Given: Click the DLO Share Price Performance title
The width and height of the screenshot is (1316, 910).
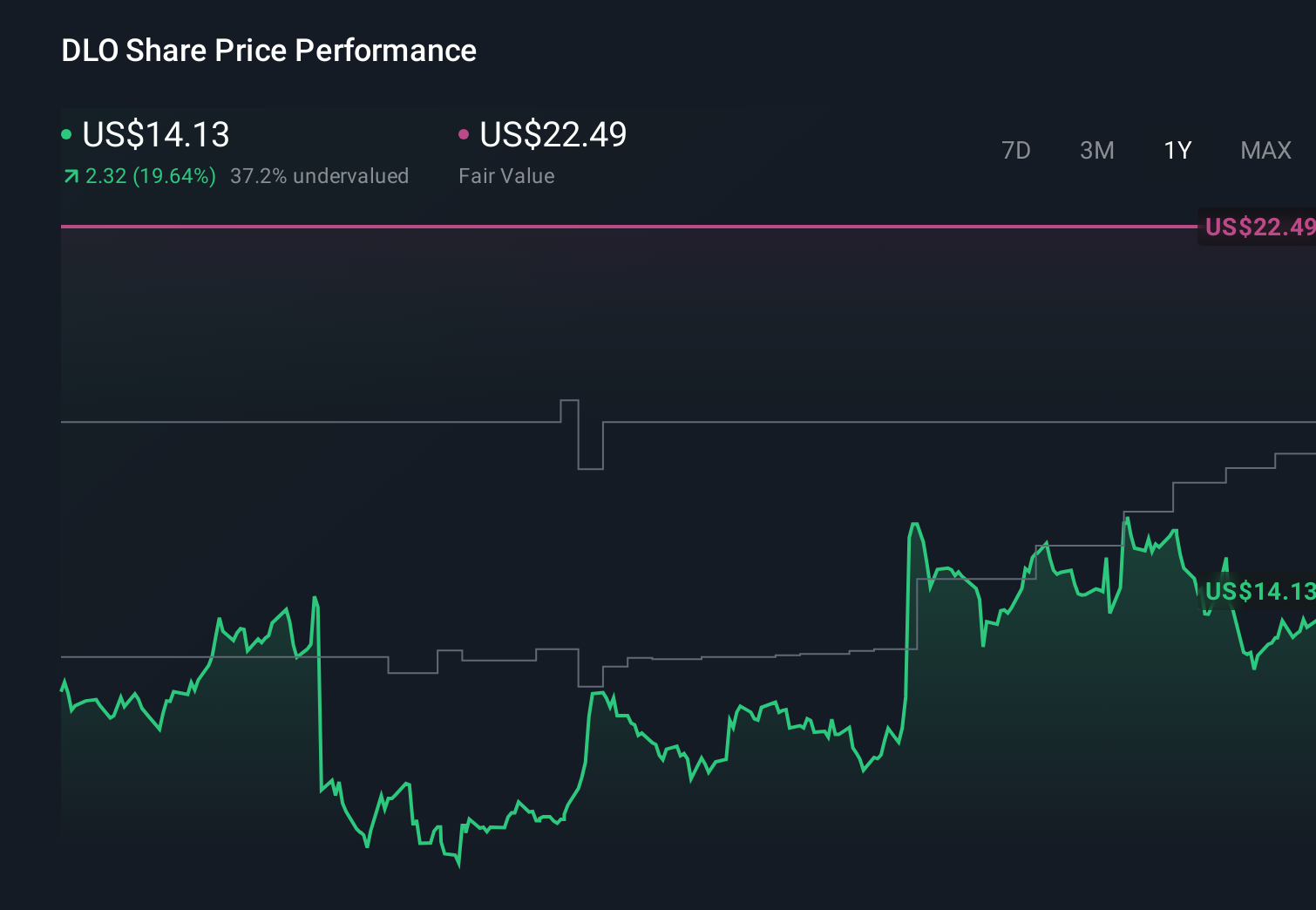Looking at the screenshot, I should point(268,51).
